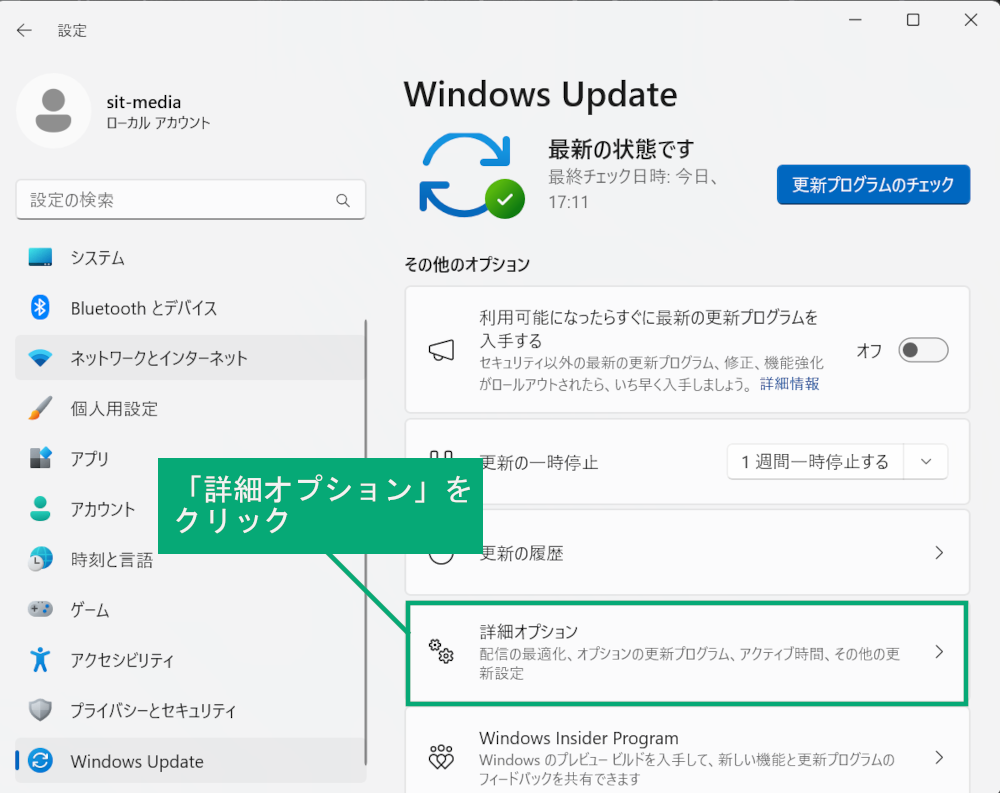The image size is (1000, 793).
Task: Maximize the settings window
Action: 913,20
